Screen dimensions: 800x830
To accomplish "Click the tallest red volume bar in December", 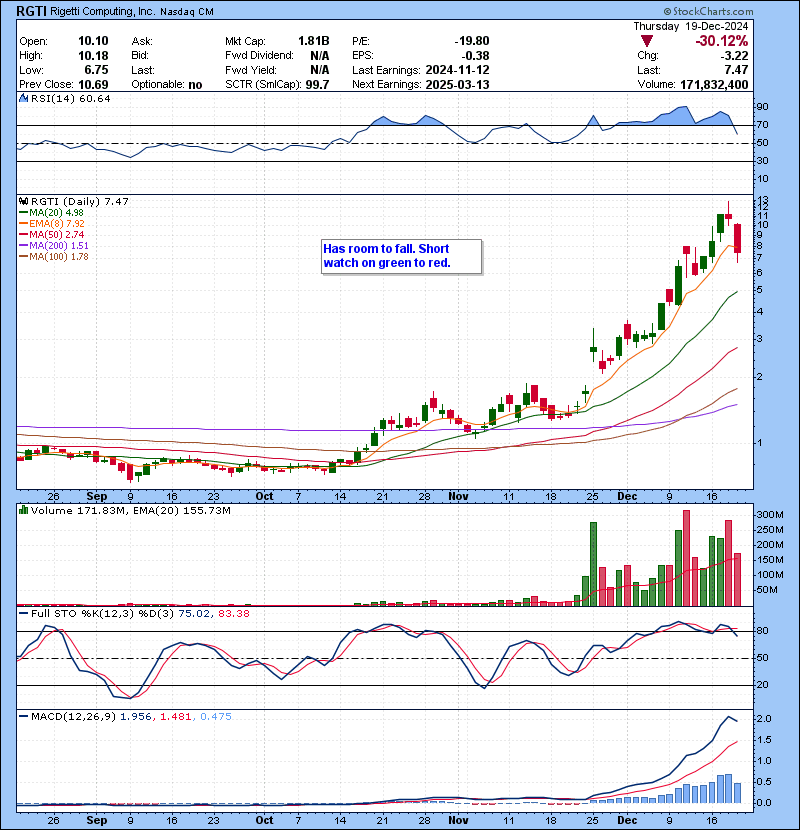I will tap(686, 558).
